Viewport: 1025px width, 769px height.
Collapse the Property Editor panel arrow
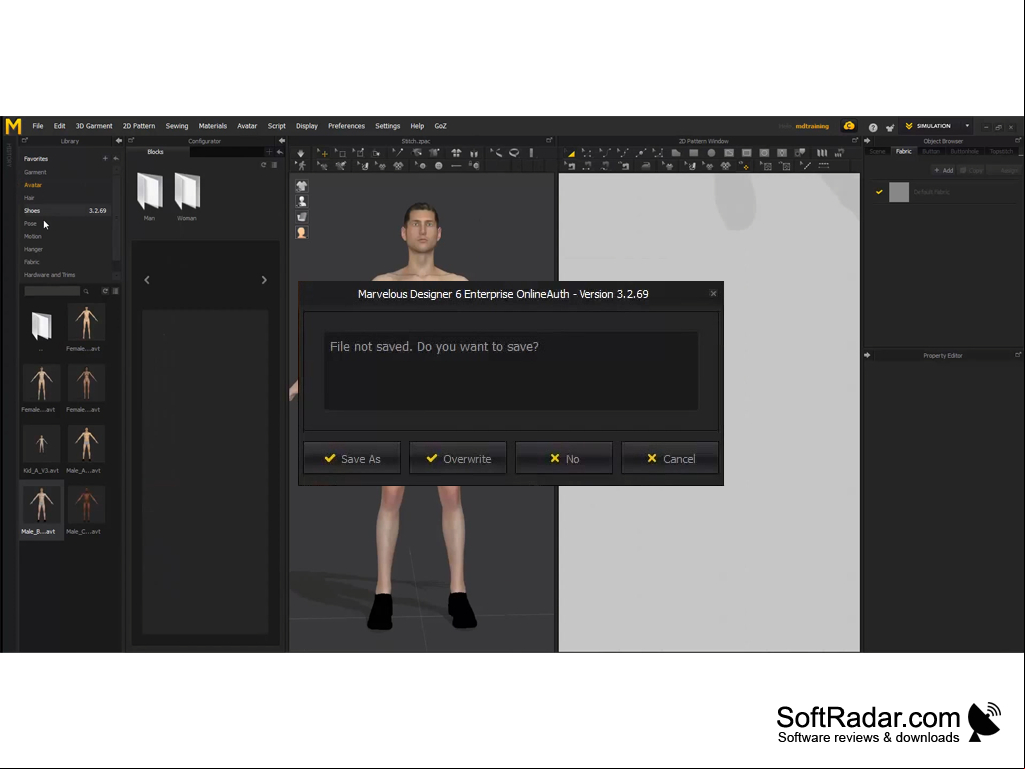tap(867, 355)
